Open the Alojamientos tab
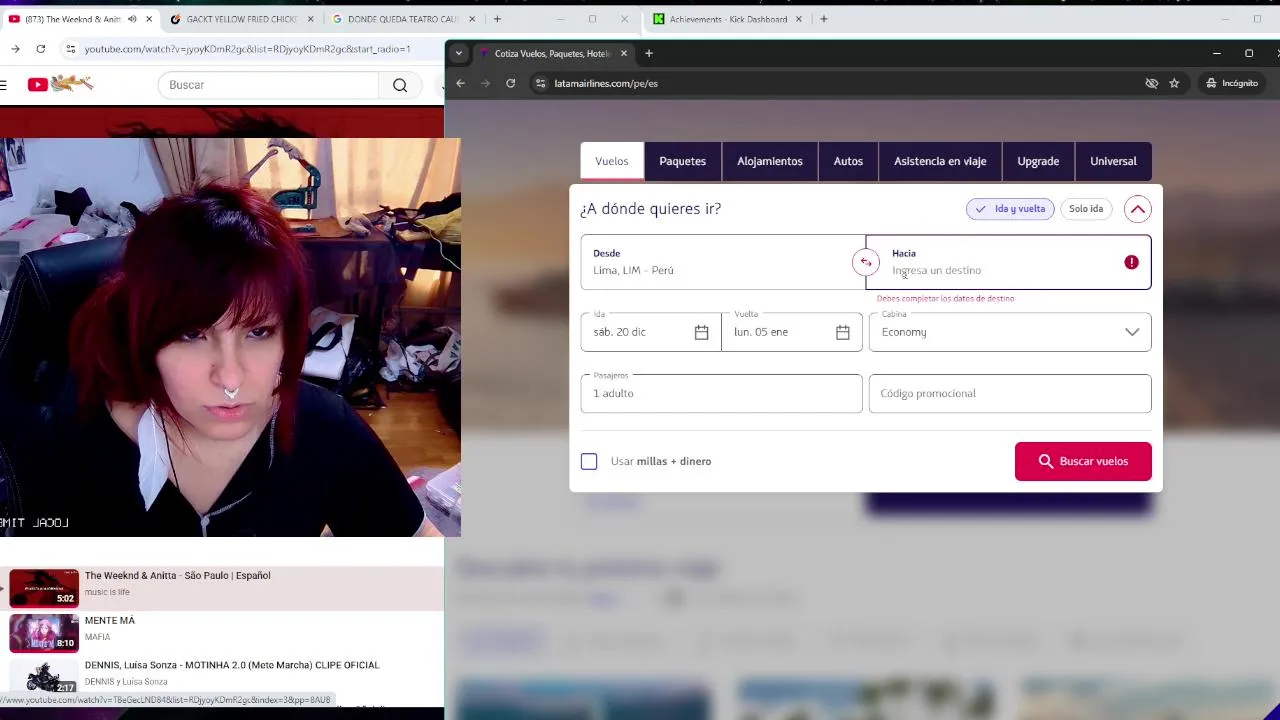This screenshot has width=1280, height=720. pos(770,161)
